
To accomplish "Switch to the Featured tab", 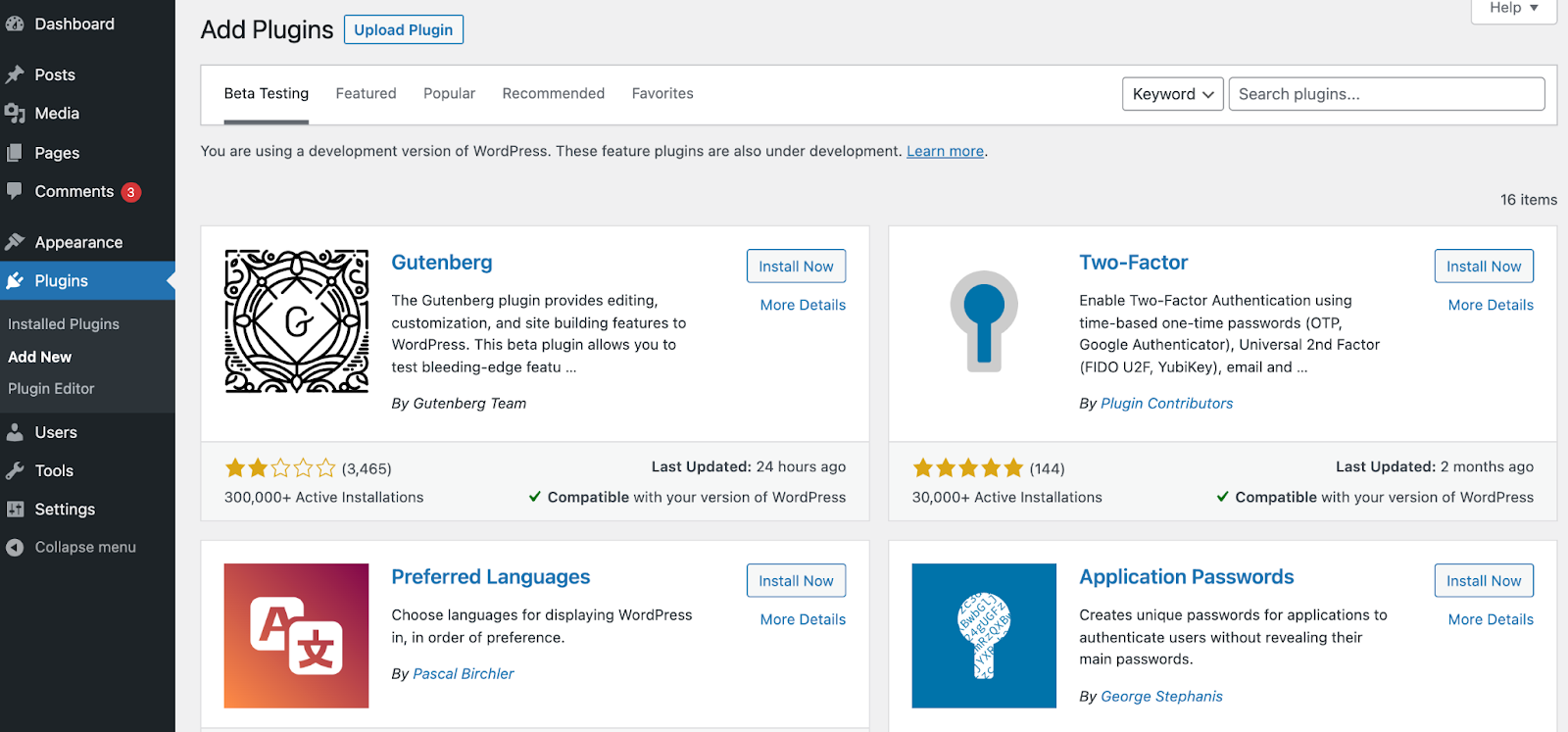I will pyautogui.click(x=366, y=94).
